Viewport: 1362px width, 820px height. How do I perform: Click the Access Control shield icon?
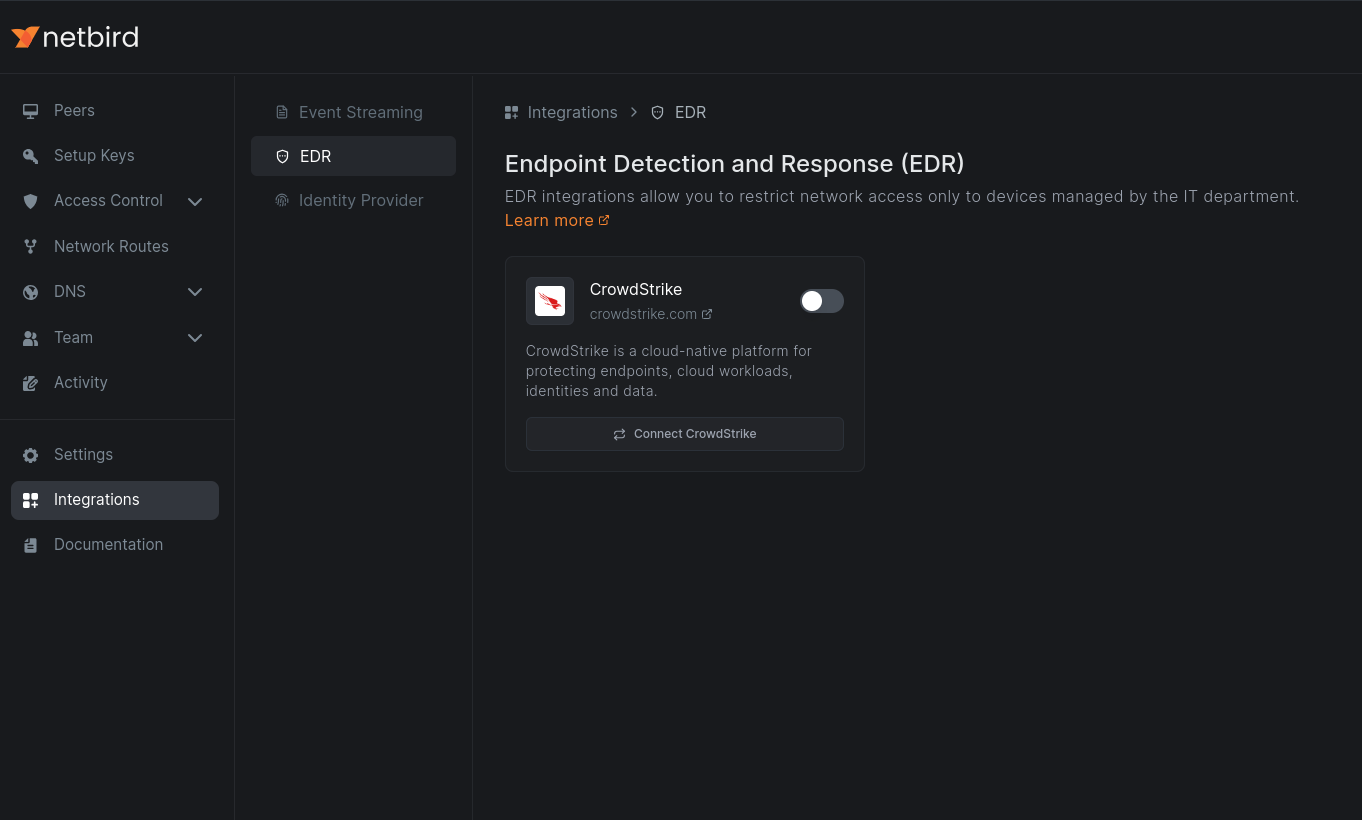tap(30, 201)
